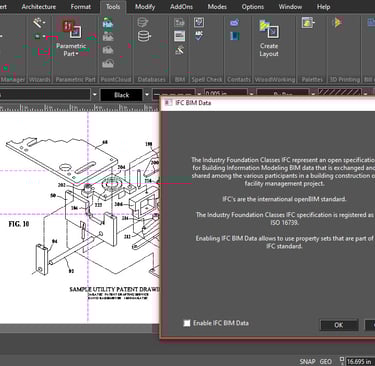Click the top PointCloud icon
Screen dimensions: 375x366
pos(108,23)
